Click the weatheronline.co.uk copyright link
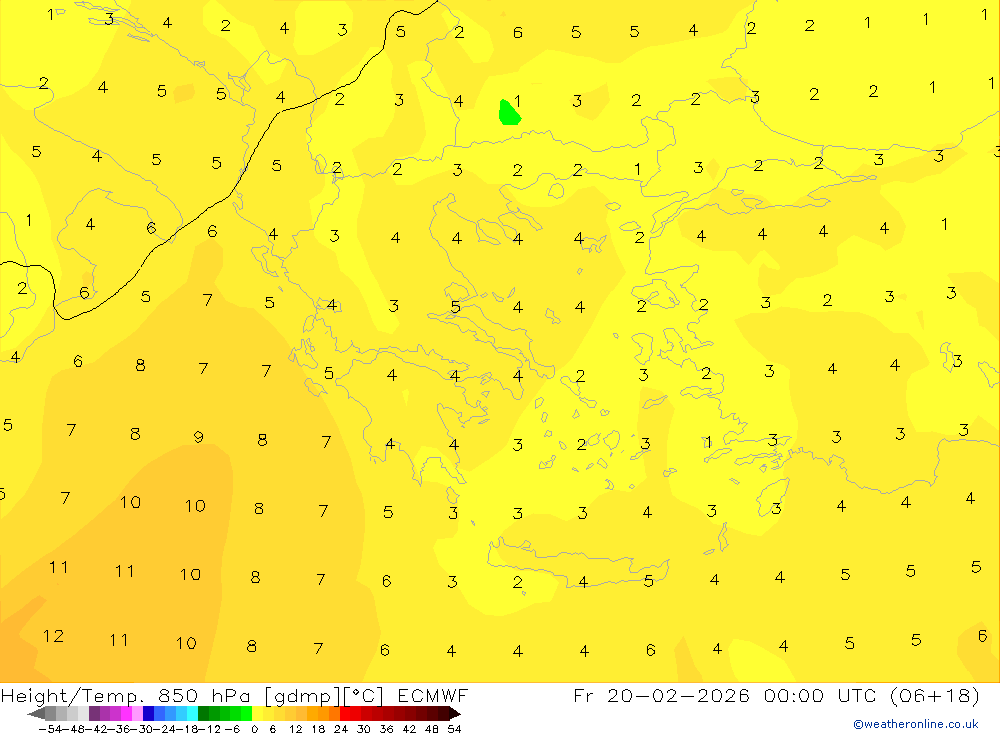 tap(916, 724)
